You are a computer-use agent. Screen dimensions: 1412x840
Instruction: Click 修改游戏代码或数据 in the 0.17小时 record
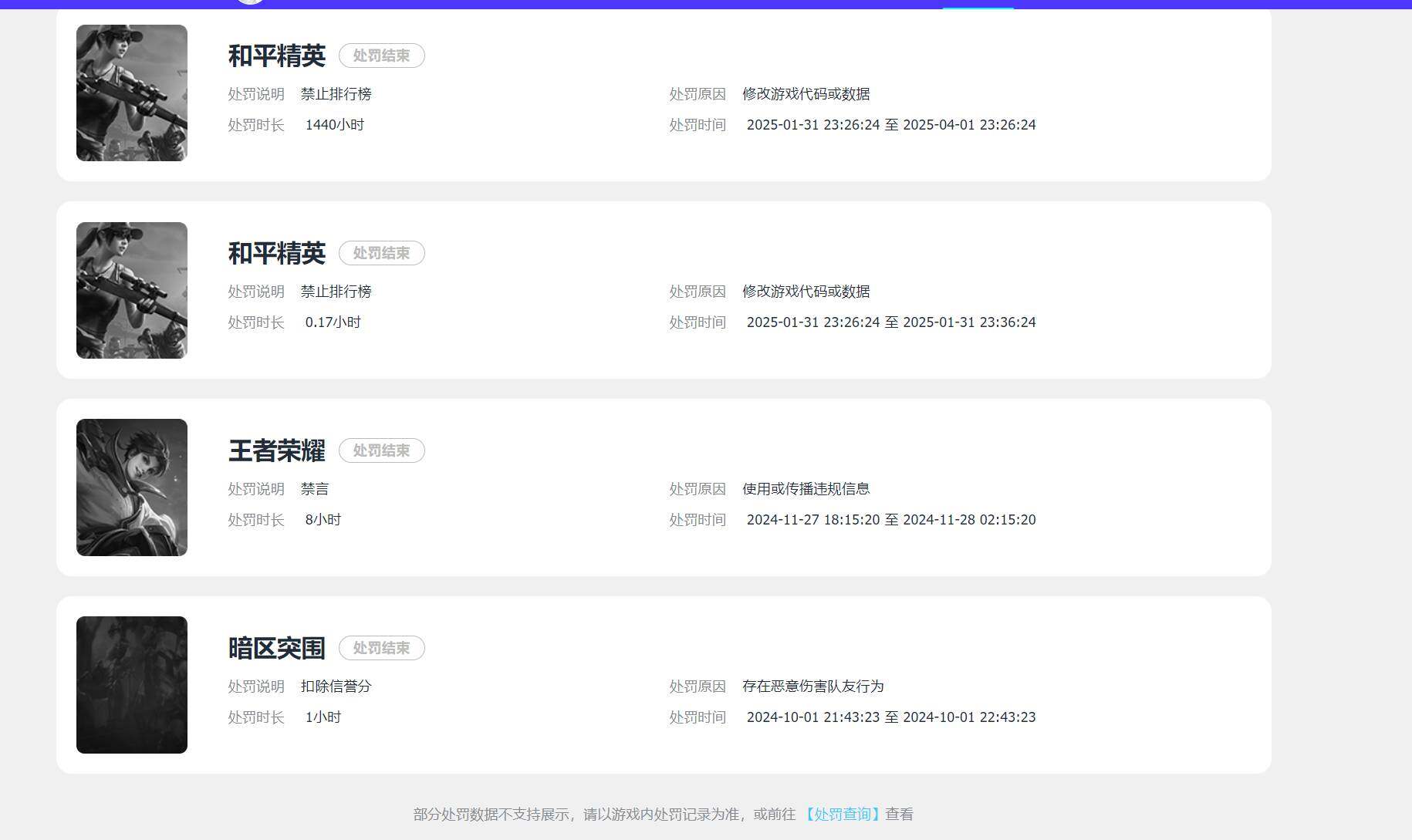point(806,292)
